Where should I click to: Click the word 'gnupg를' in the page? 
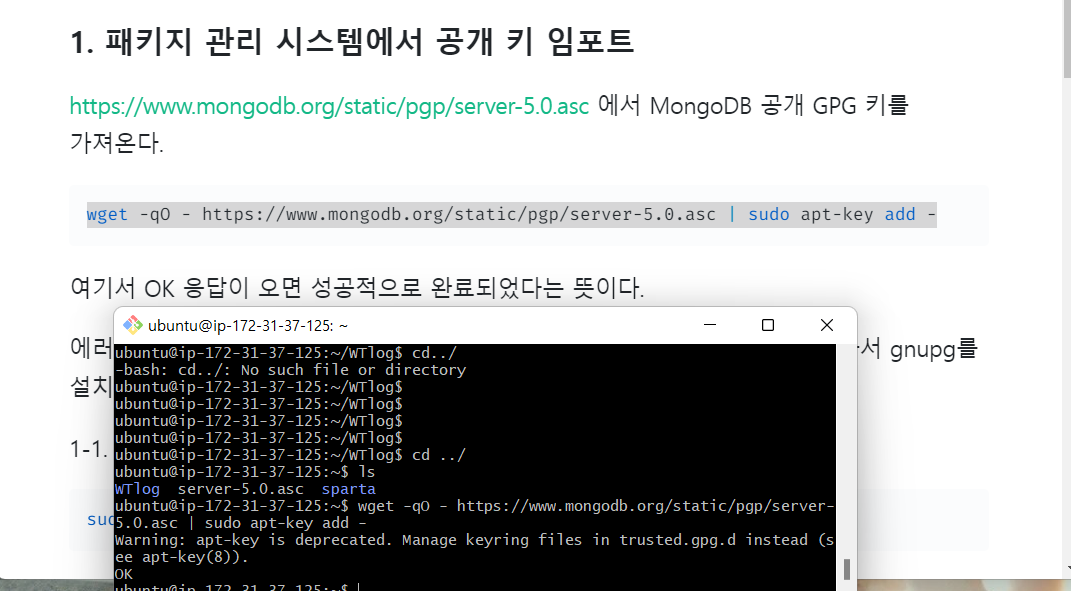pos(934,349)
